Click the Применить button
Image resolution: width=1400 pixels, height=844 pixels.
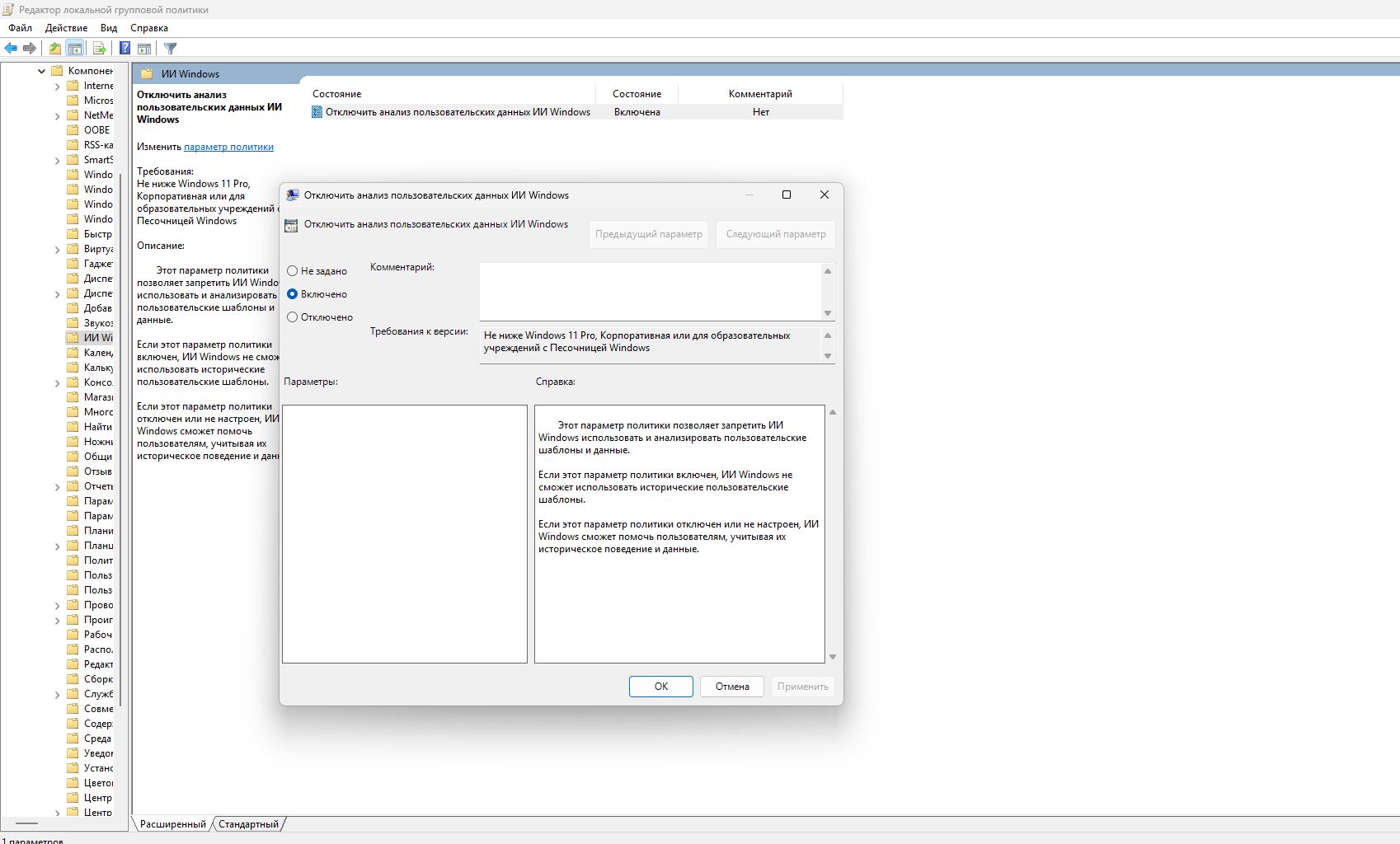pos(803,687)
